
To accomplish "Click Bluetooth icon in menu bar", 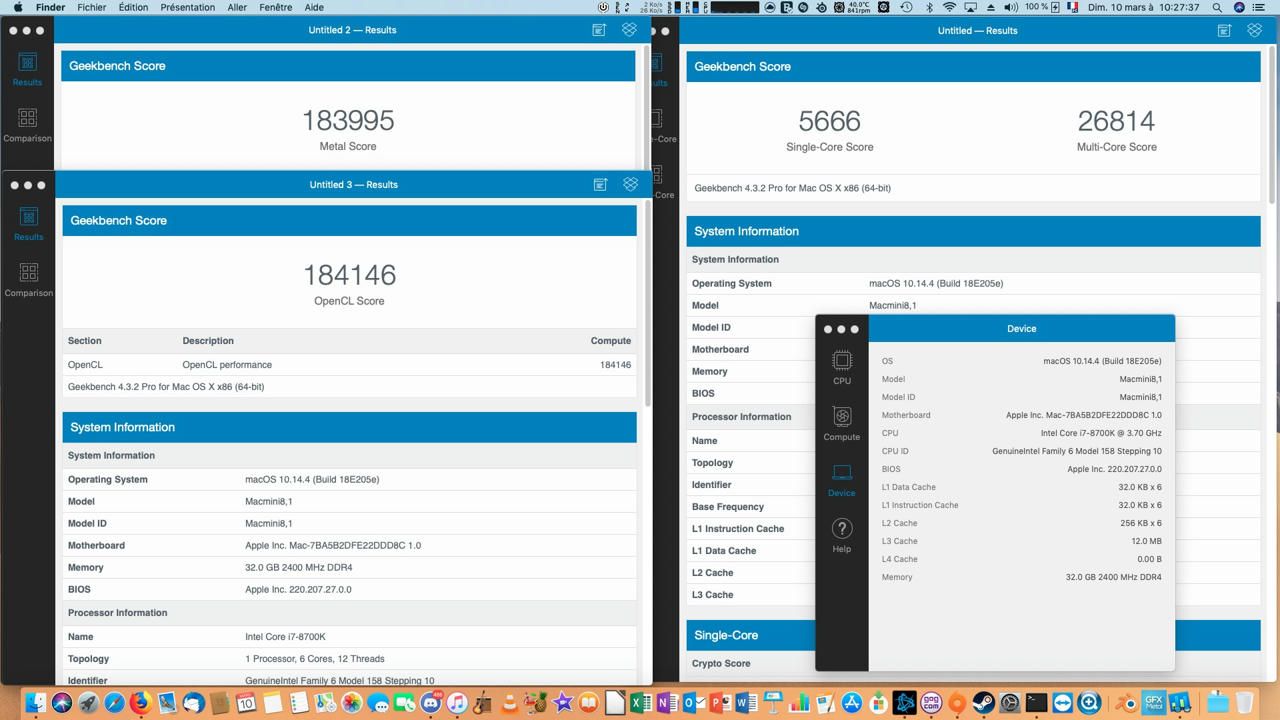I will point(929,7).
